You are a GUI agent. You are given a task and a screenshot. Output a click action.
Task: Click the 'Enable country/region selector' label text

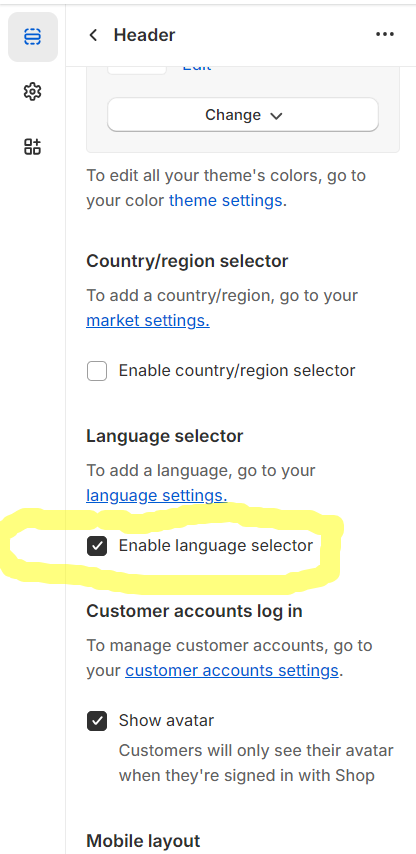237,370
